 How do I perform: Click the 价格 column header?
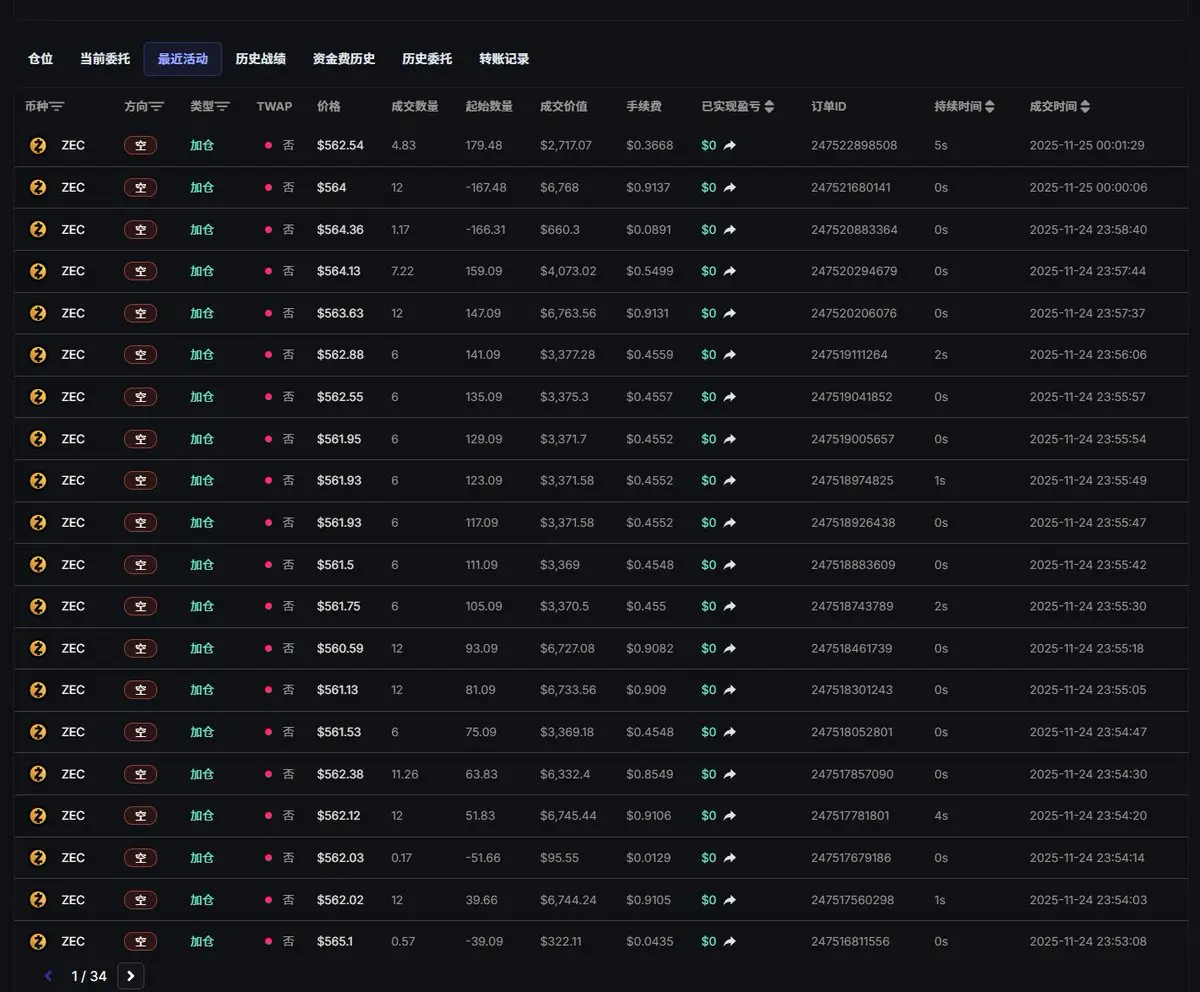329,106
